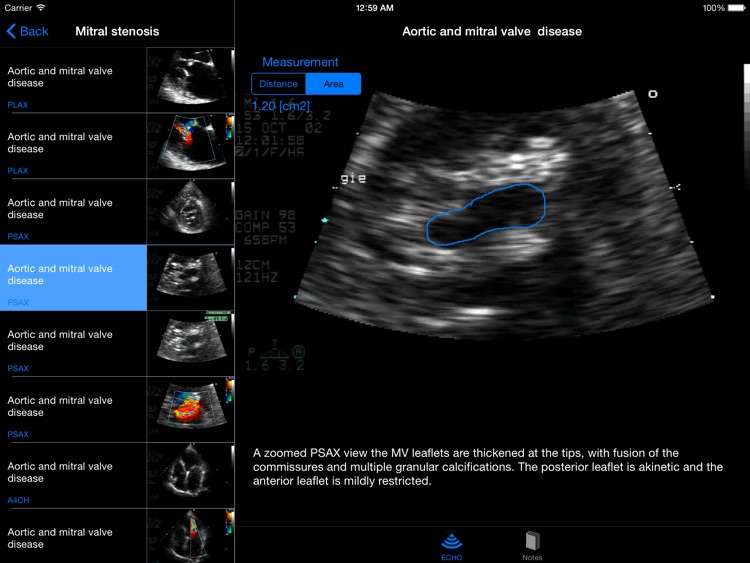Select the A4CH list row title
The width and height of the screenshot is (750, 563).
pyautogui.click(x=60, y=473)
